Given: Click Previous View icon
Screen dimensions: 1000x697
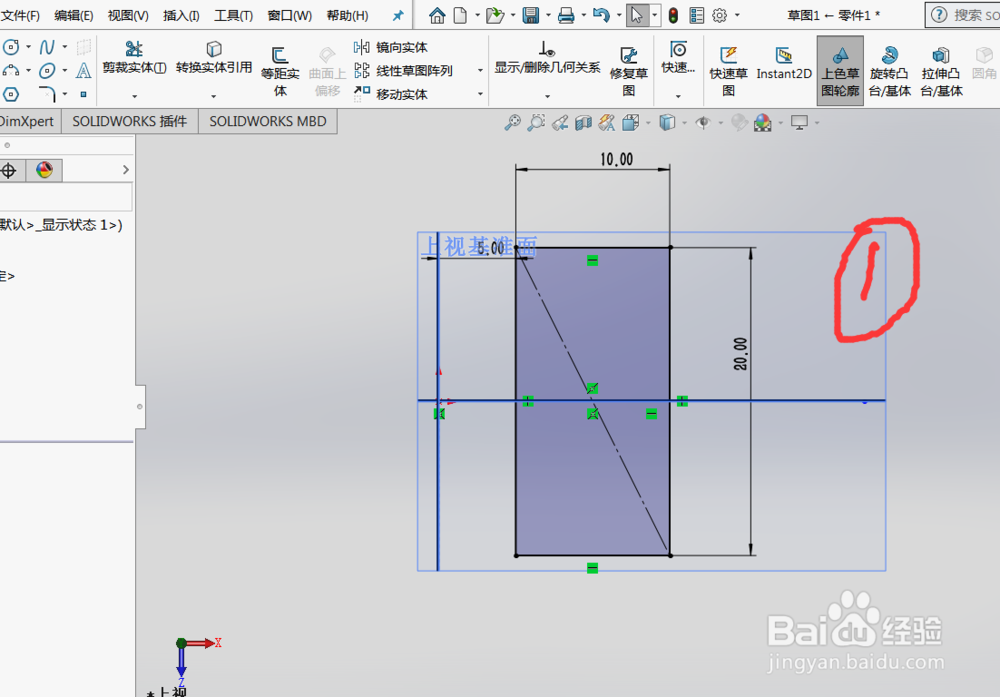Looking at the screenshot, I should [x=559, y=122].
